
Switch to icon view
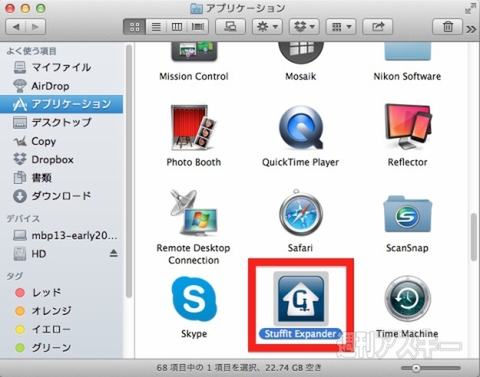pyautogui.click(x=134, y=27)
